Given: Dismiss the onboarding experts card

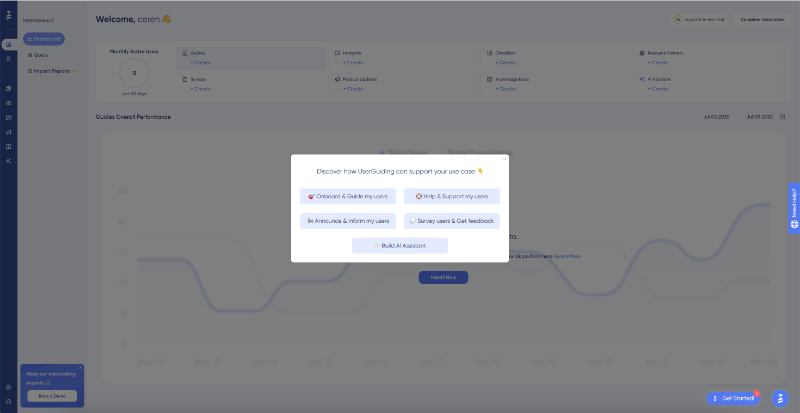Looking at the screenshot, I should [80, 367].
